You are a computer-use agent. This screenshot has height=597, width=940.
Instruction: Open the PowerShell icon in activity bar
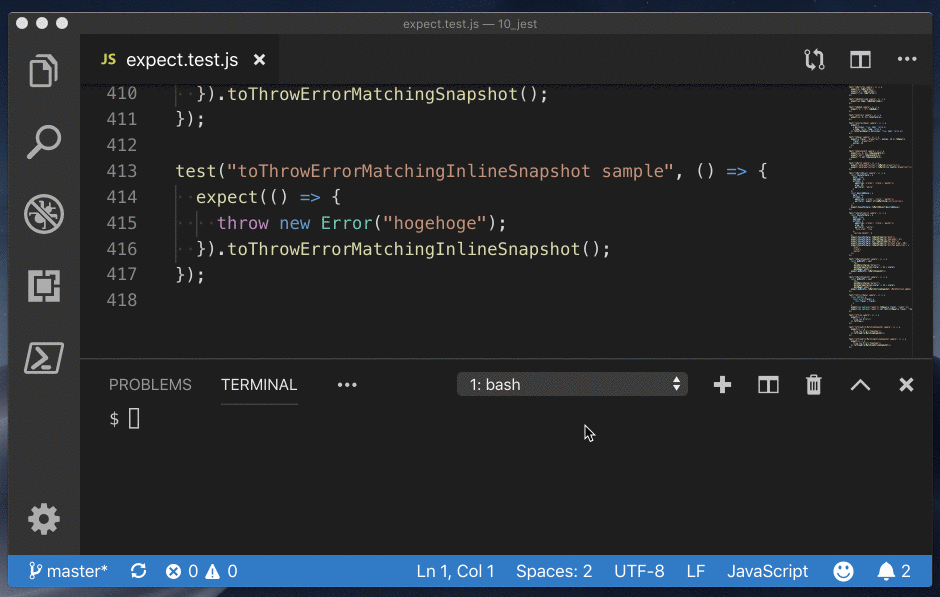44,358
